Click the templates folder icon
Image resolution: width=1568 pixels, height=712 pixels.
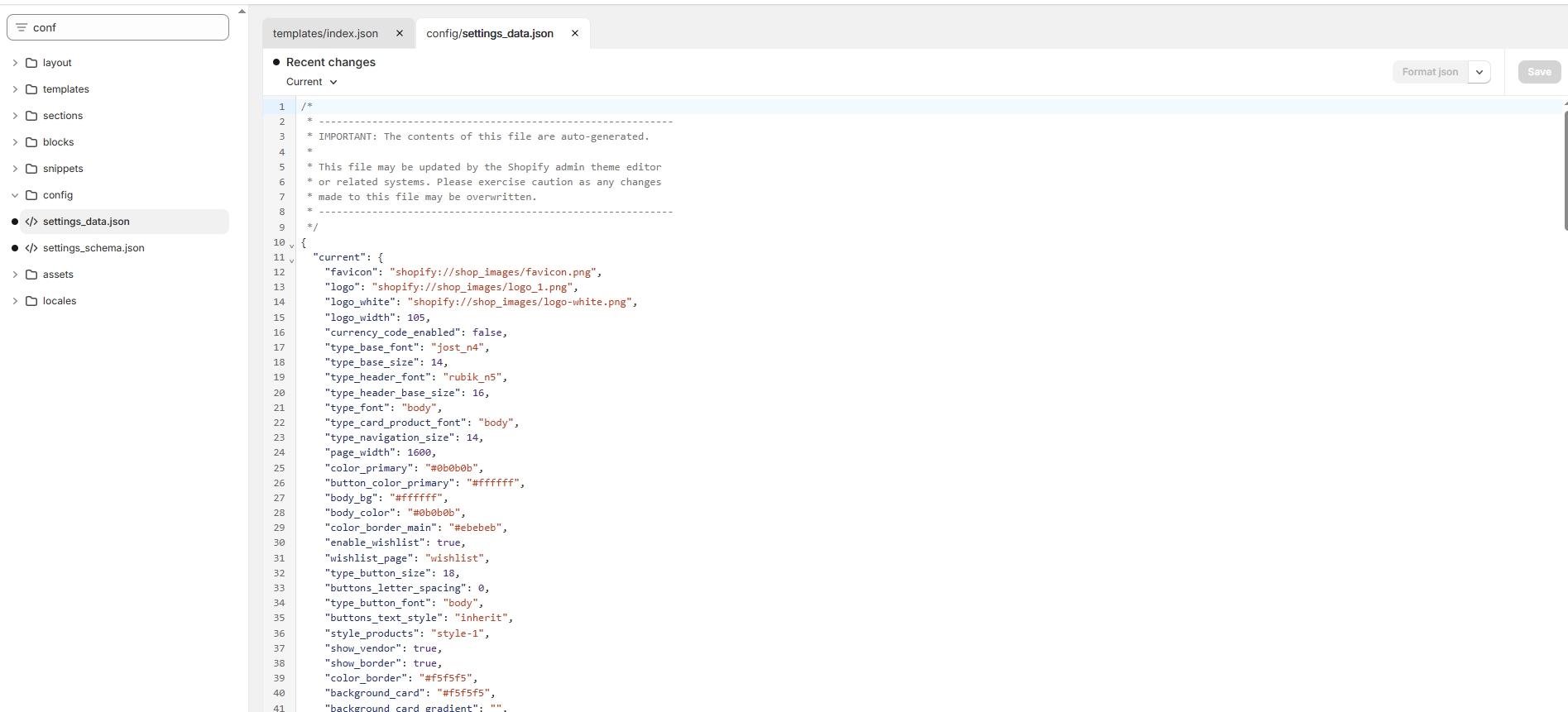coord(31,89)
